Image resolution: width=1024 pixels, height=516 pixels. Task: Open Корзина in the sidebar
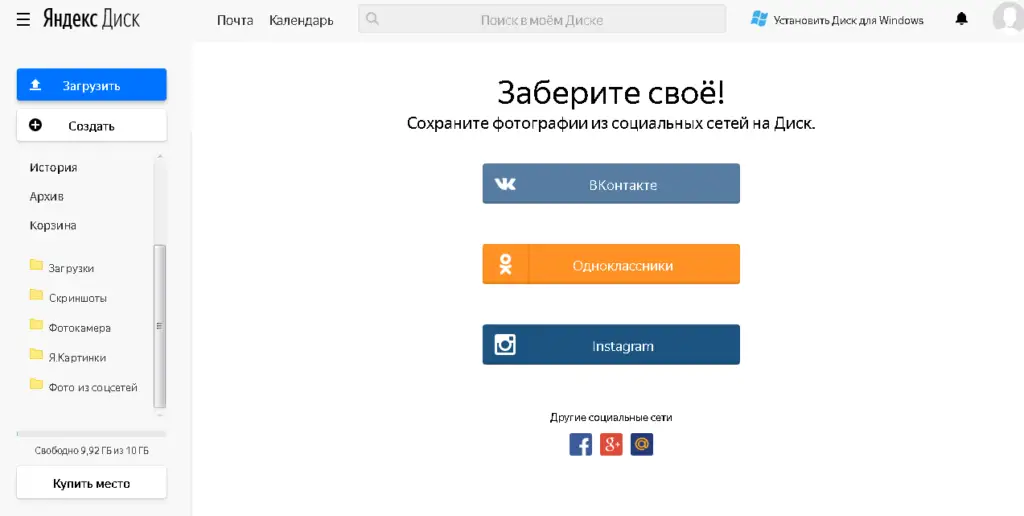point(53,225)
